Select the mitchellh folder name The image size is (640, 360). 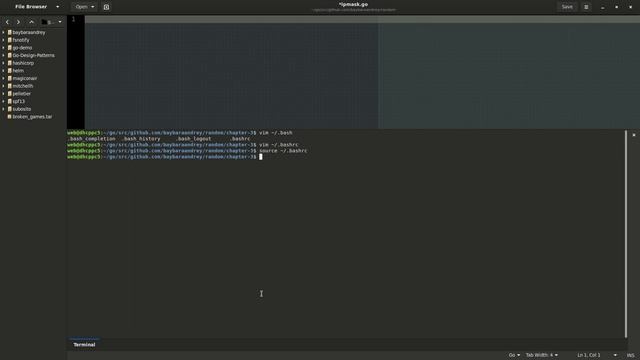[23, 86]
